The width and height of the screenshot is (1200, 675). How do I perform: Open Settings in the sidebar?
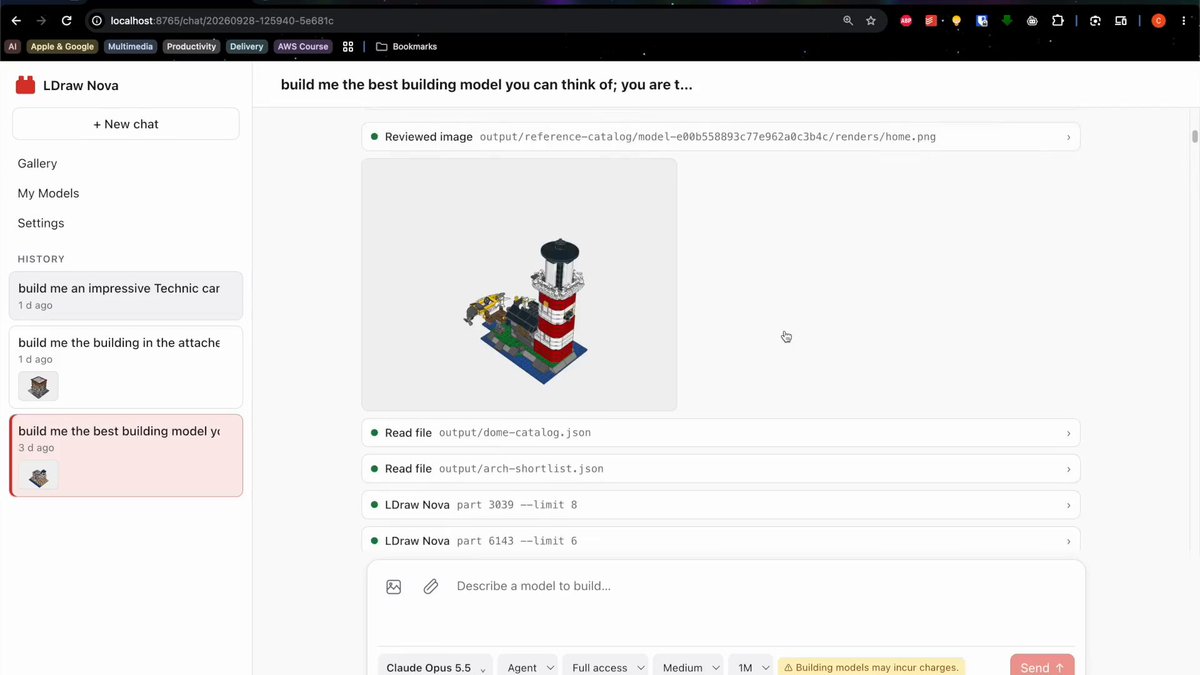coord(41,224)
